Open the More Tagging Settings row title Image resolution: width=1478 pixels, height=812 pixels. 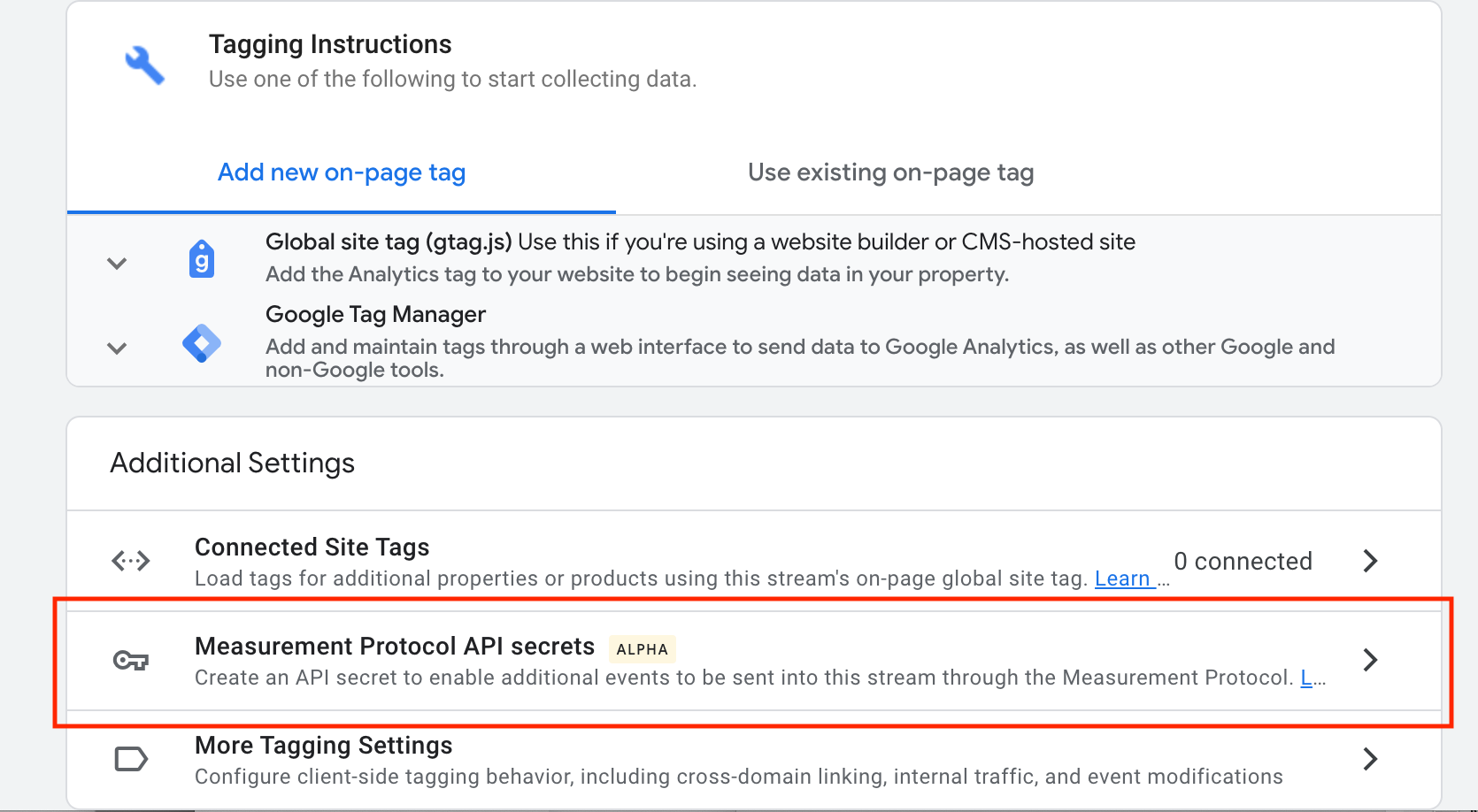pos(324,746)
